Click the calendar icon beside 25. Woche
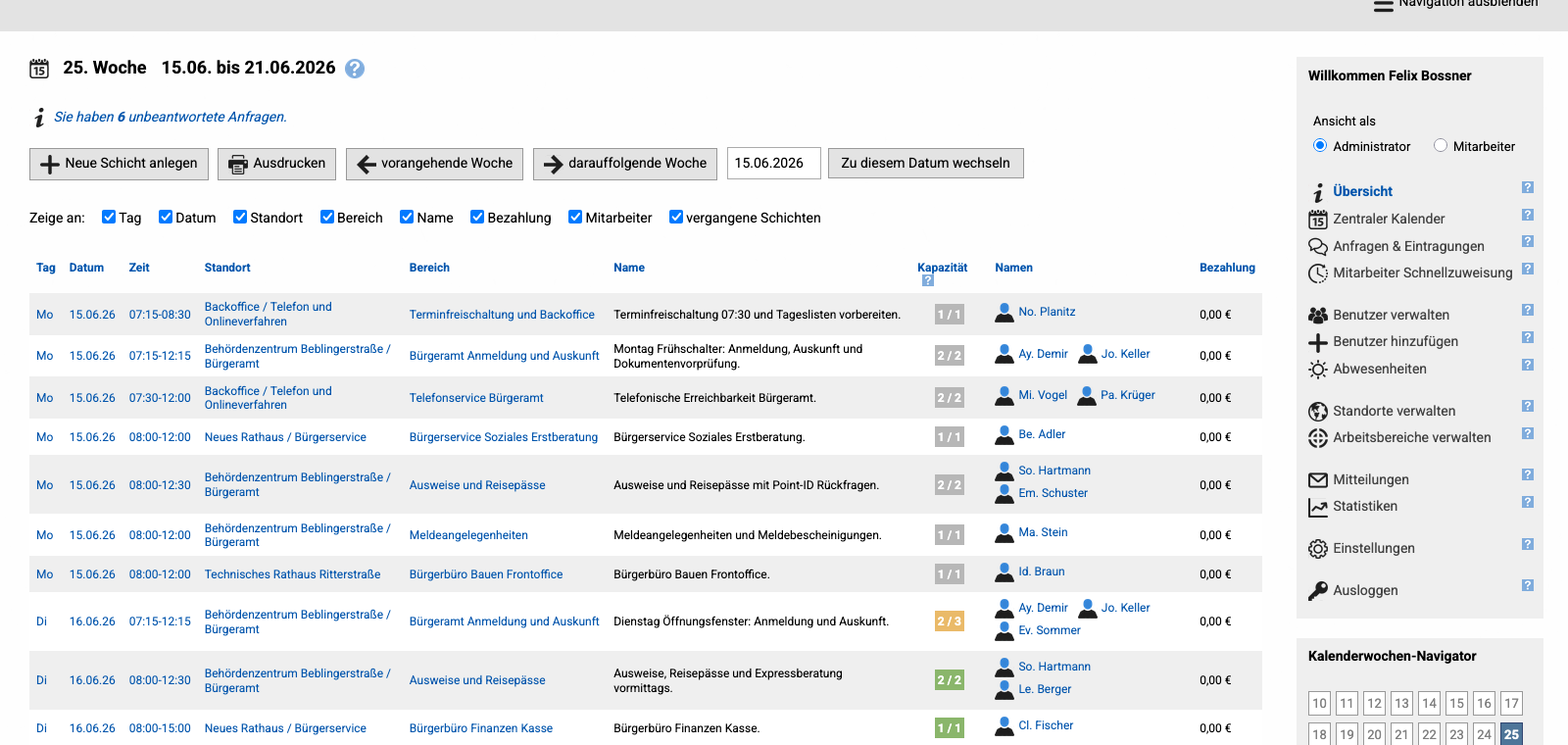 (x=39, y=69)
